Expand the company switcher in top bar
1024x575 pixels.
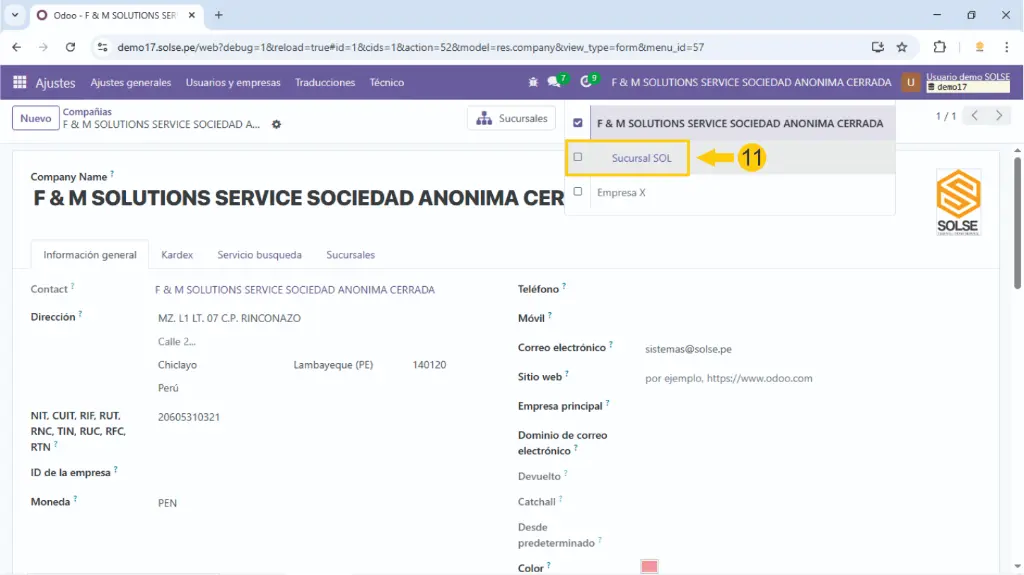coord(751,82)
